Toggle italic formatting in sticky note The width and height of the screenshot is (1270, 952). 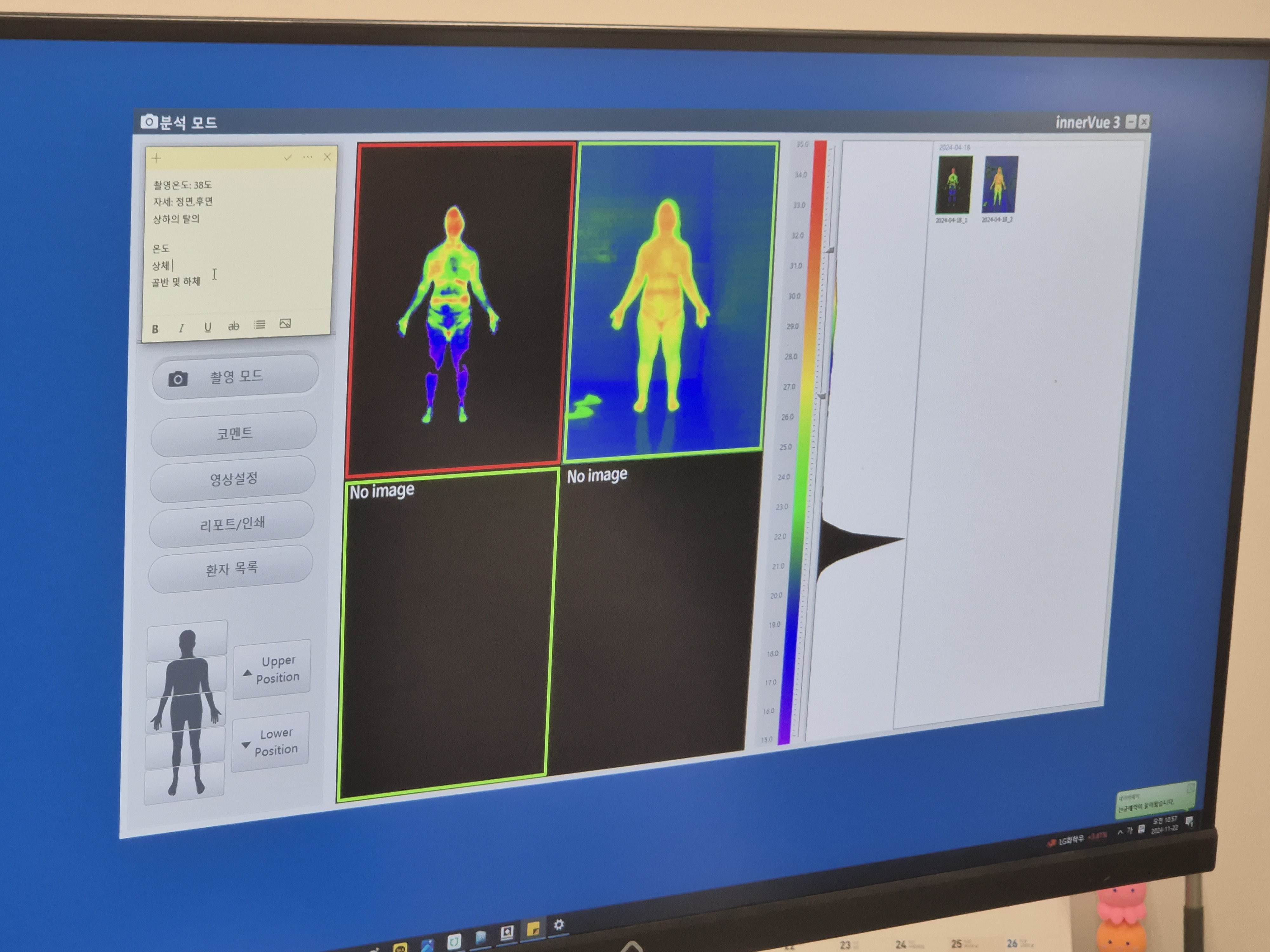pyautogui.click(x=181, y=328)
